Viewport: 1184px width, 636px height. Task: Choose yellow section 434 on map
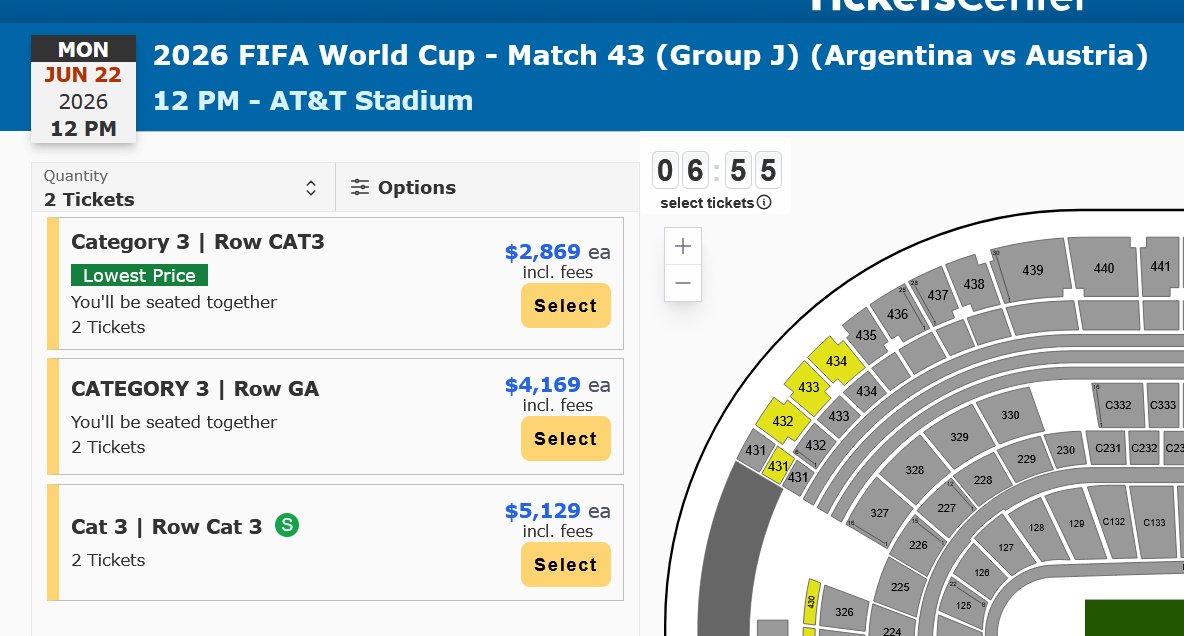tap(836, 361)
